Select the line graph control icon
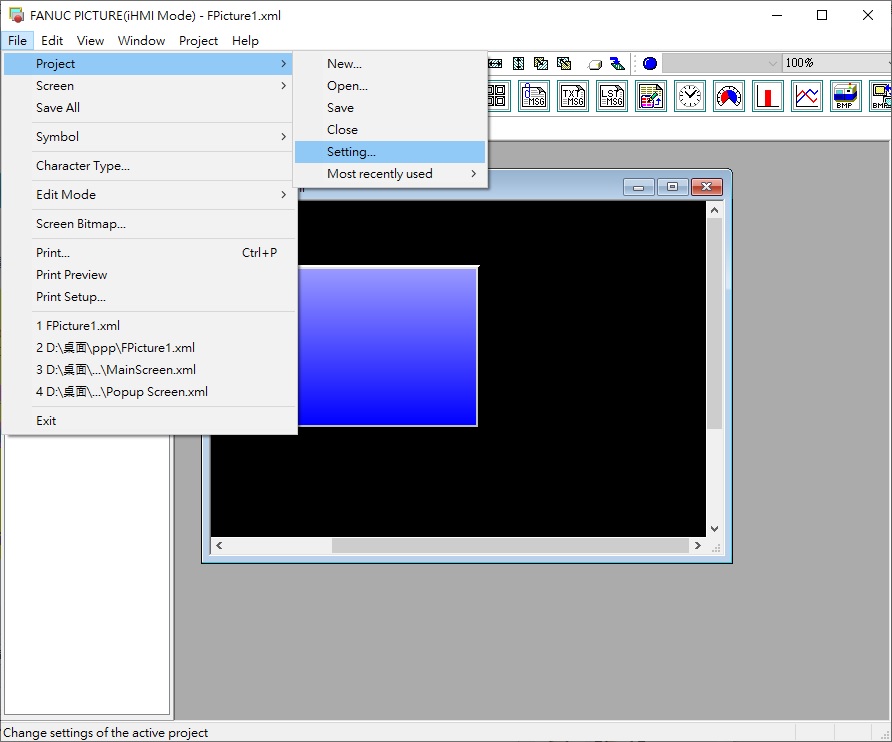 click(x=807, y=96)
